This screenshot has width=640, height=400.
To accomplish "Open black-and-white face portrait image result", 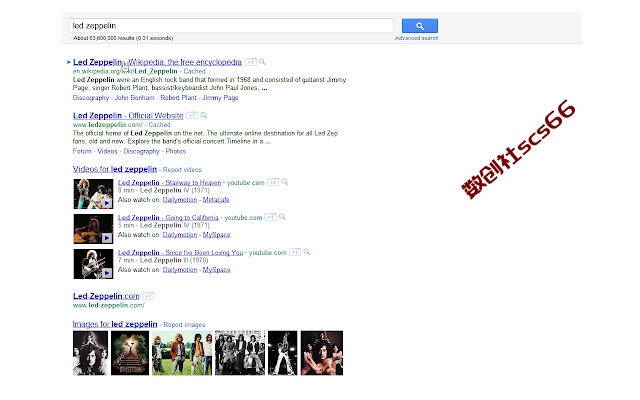I will click(x=91, y=353).
